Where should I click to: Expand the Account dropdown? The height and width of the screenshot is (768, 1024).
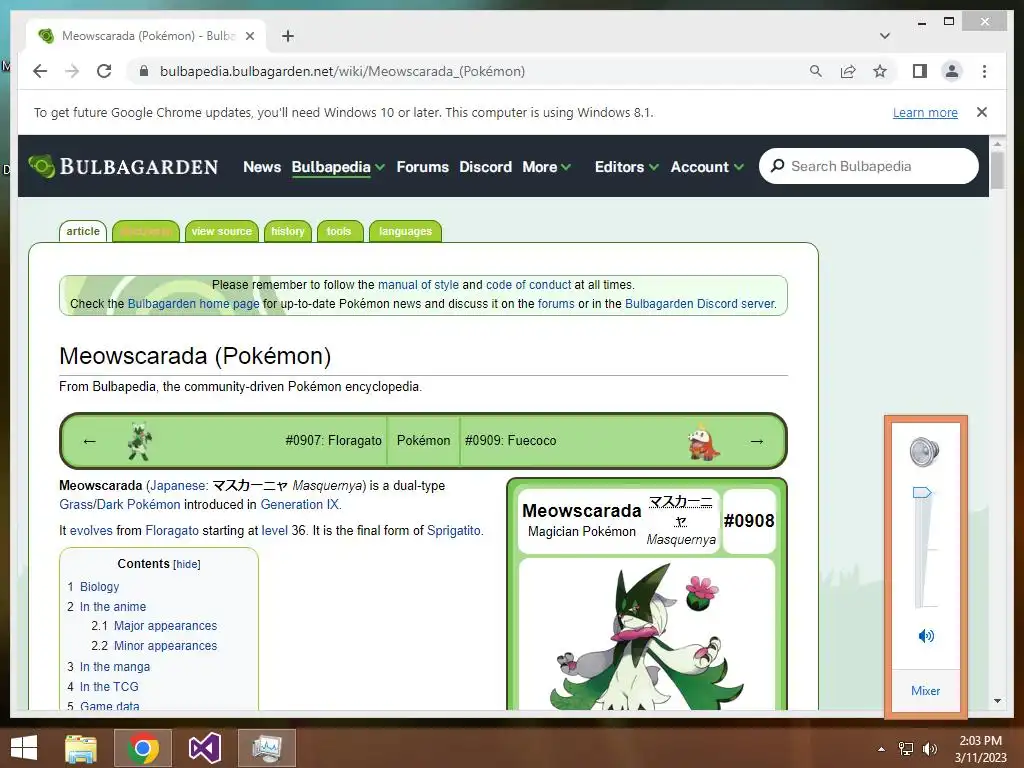click(x=707, y=167)
